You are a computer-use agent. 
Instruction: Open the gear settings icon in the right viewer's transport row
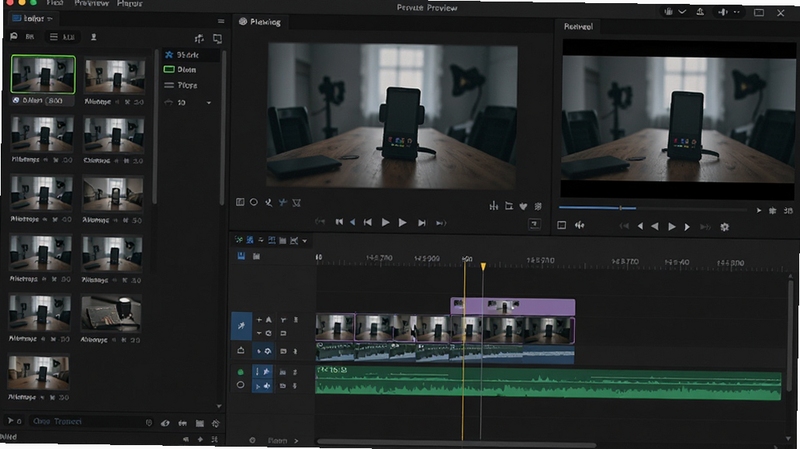pyautogui.click(x=724, y=227)
